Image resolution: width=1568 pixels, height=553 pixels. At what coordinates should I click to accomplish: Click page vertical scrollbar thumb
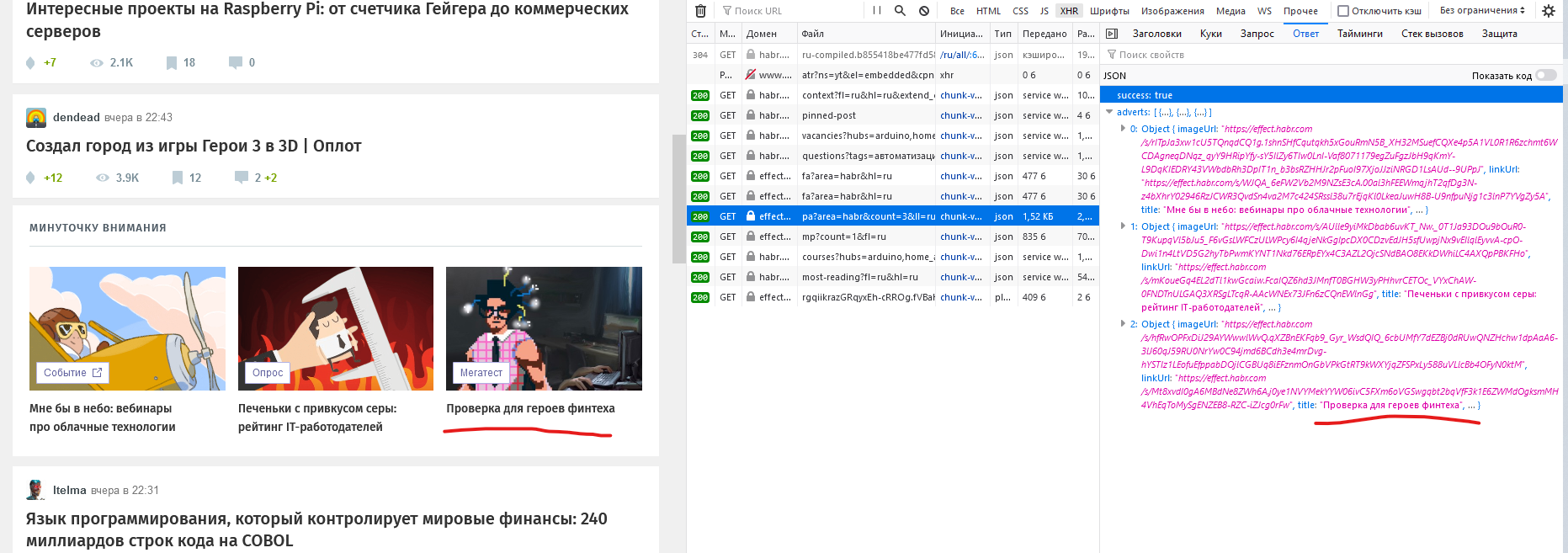[x=678, y=199]
